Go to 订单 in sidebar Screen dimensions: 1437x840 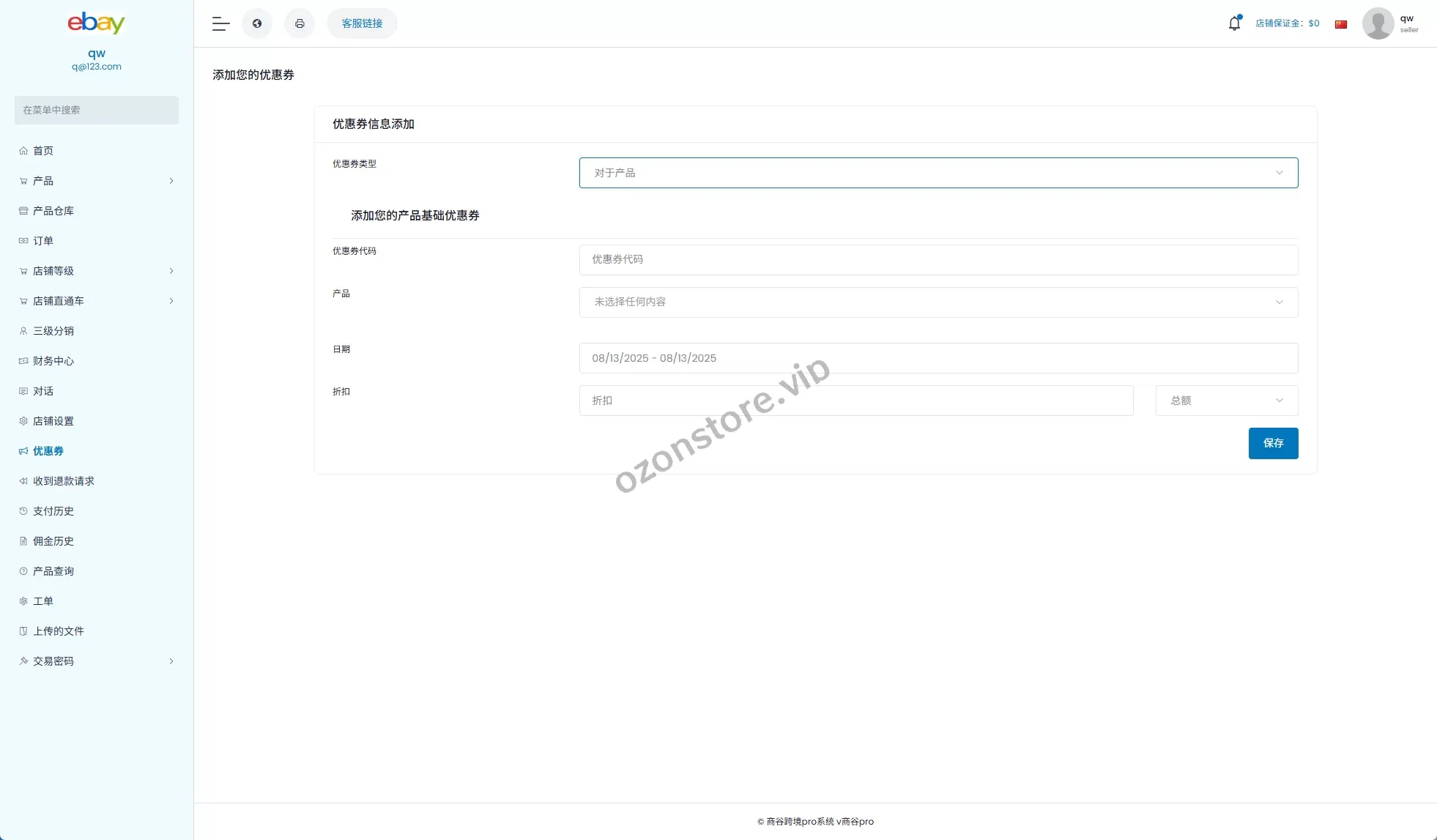43,241
